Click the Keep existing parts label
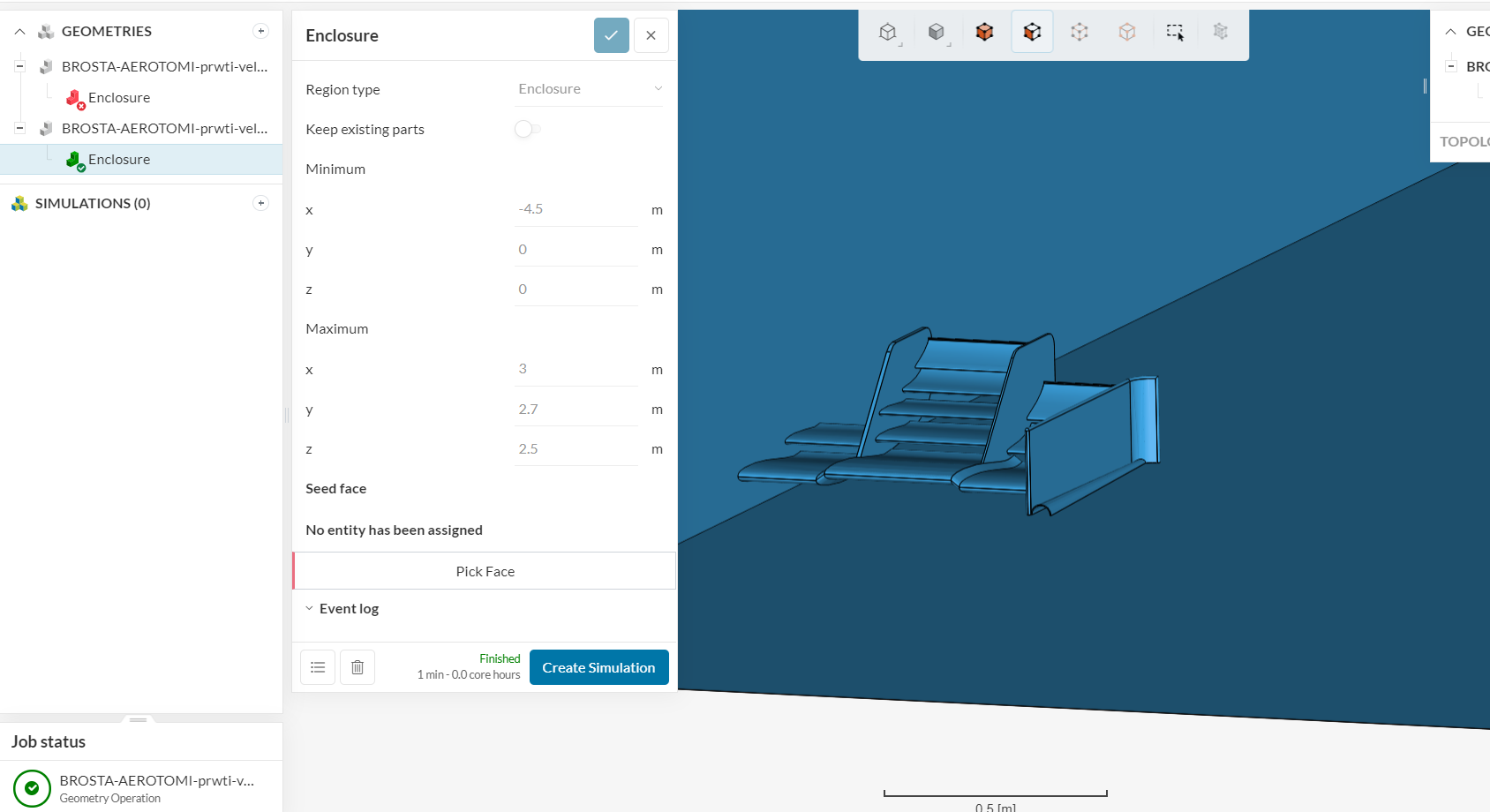Image resolution: width=1490 pixels, height=812 pixels. coord(365,129)
